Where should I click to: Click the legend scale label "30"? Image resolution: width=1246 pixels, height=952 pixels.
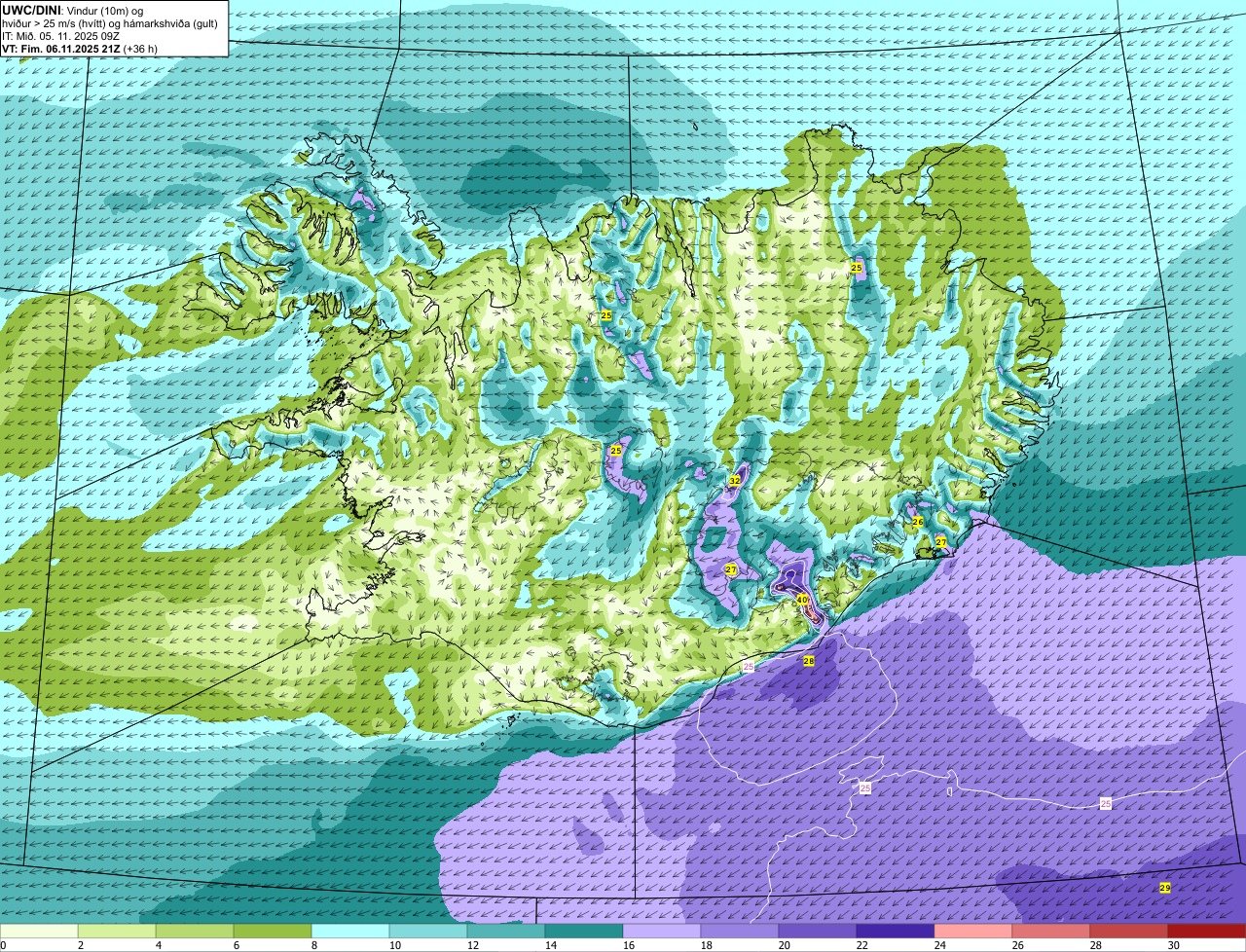[x=1173, y=945]
